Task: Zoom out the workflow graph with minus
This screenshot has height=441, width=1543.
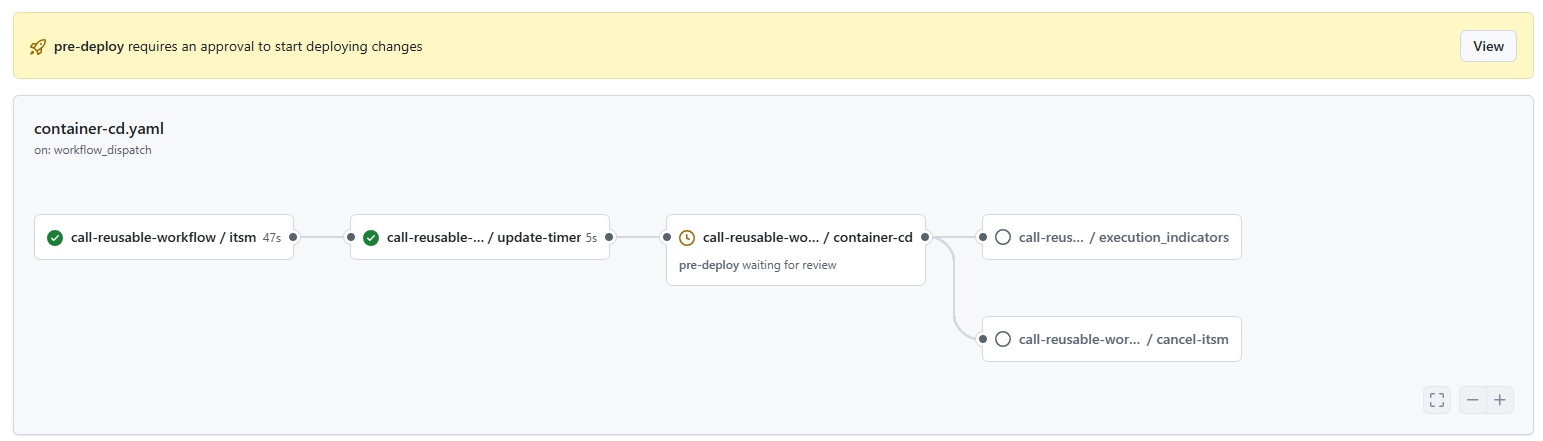Action: coord(1472,400)
